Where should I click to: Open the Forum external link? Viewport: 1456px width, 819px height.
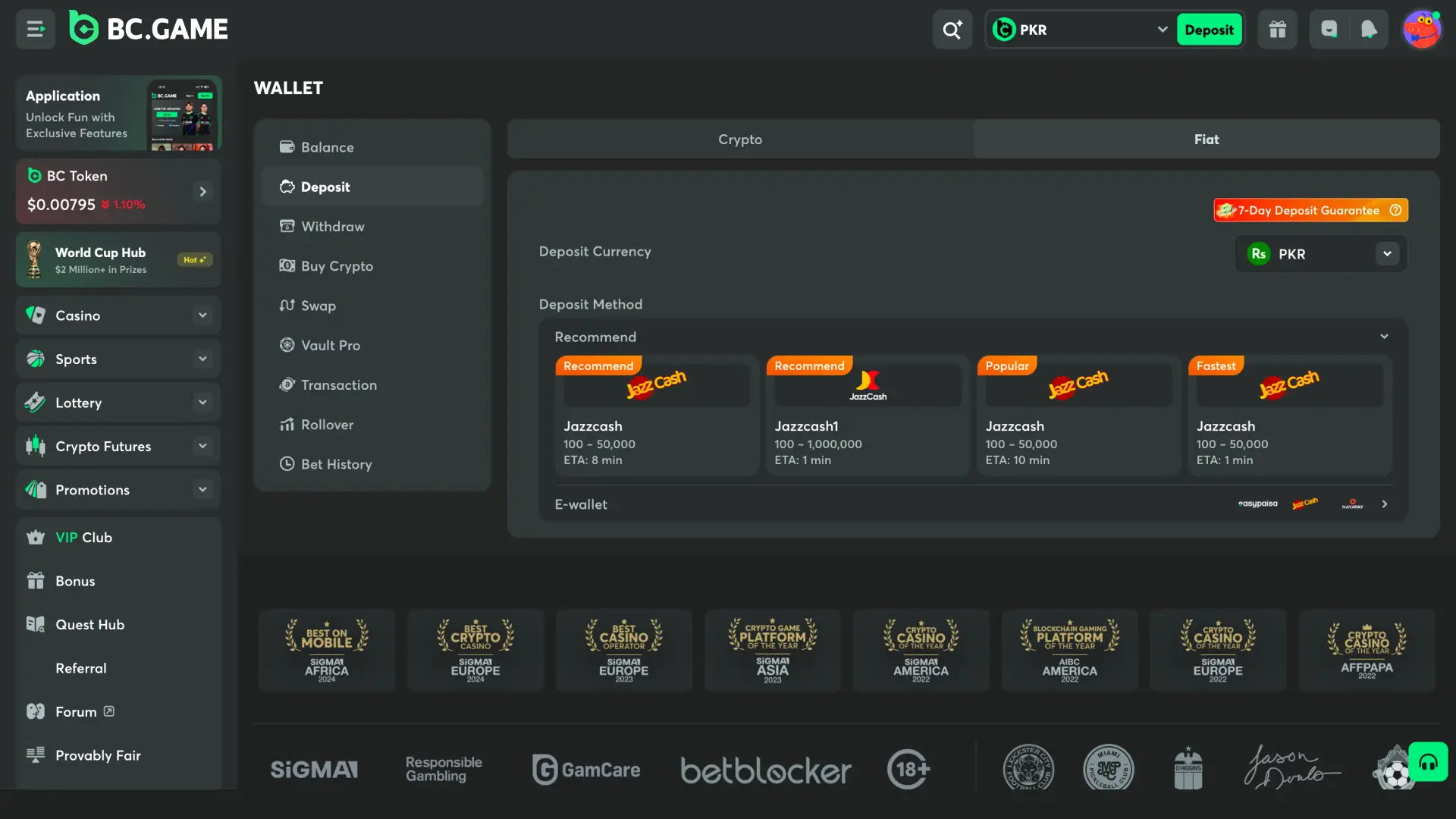[x=118, y=711]
